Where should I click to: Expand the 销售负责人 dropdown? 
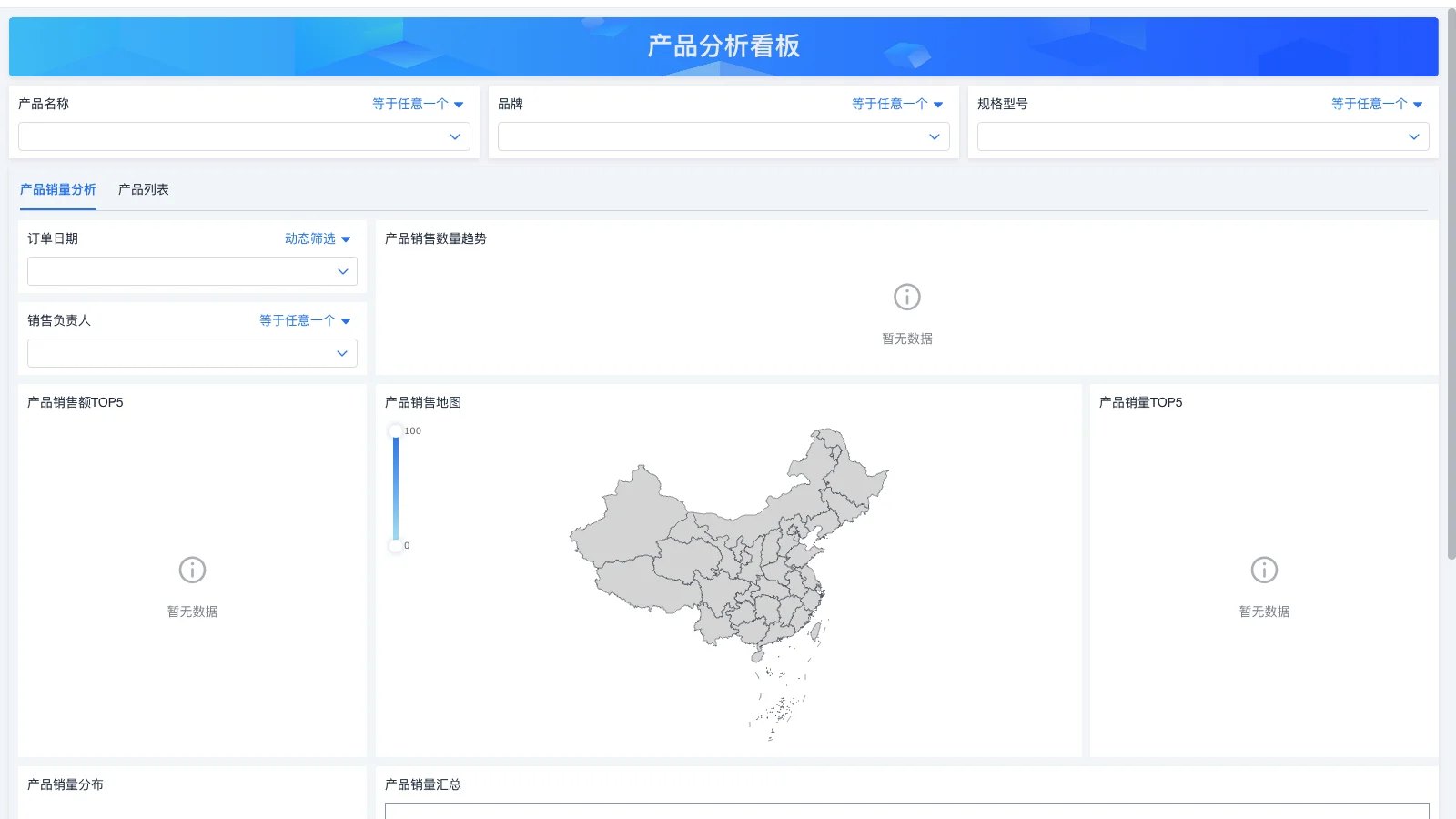point(191,353)
